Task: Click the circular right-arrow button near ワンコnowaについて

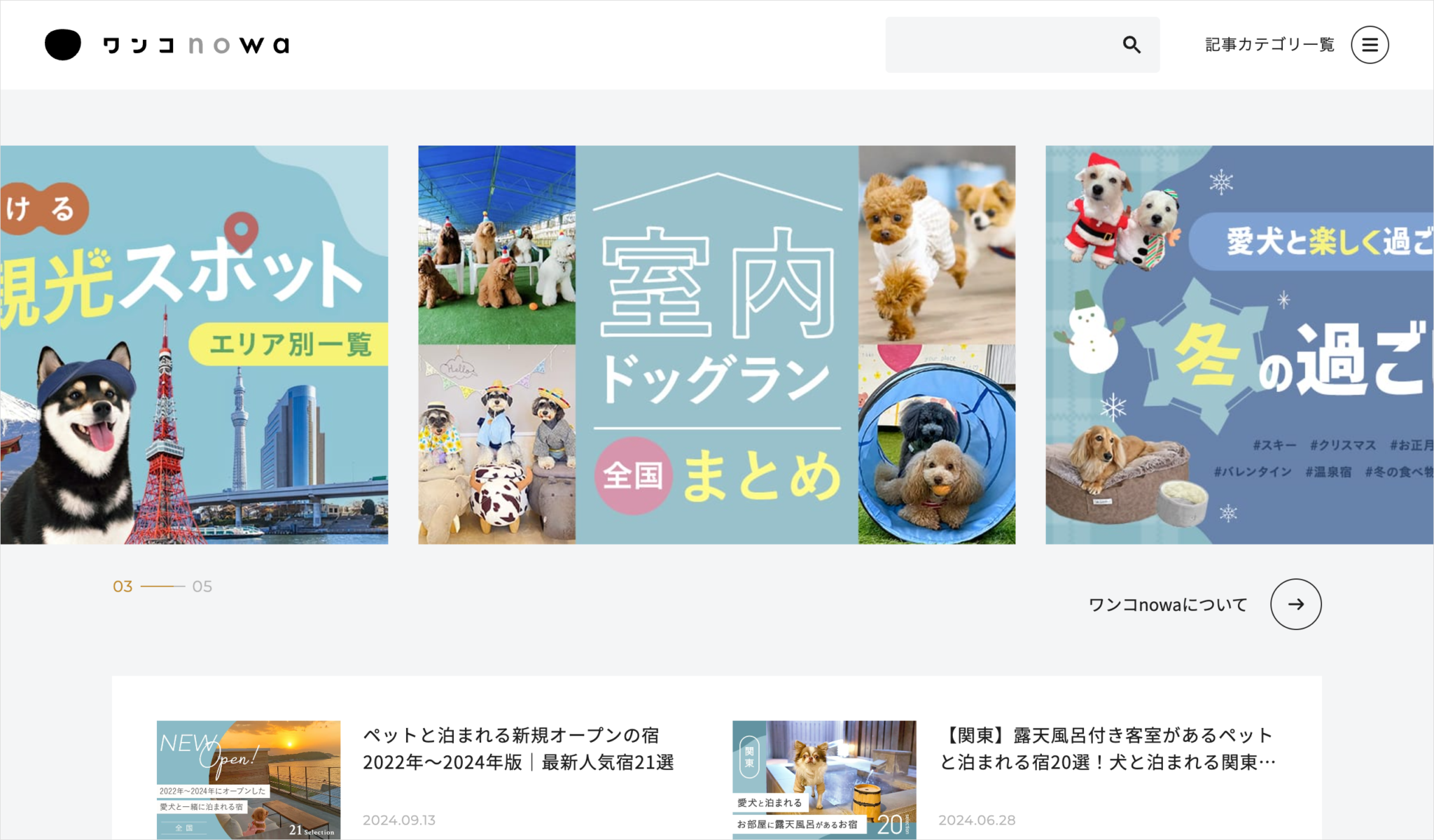Action: click(1297, 603)
